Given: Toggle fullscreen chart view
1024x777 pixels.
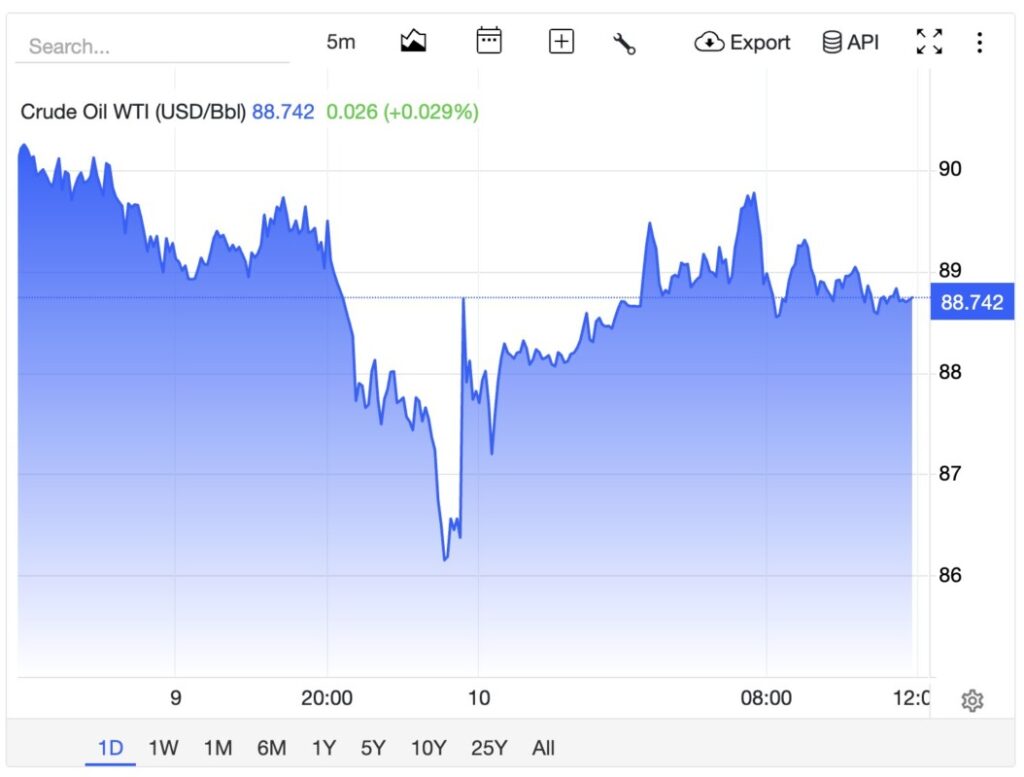Looking at the screenshot, I should click(929, 42).
